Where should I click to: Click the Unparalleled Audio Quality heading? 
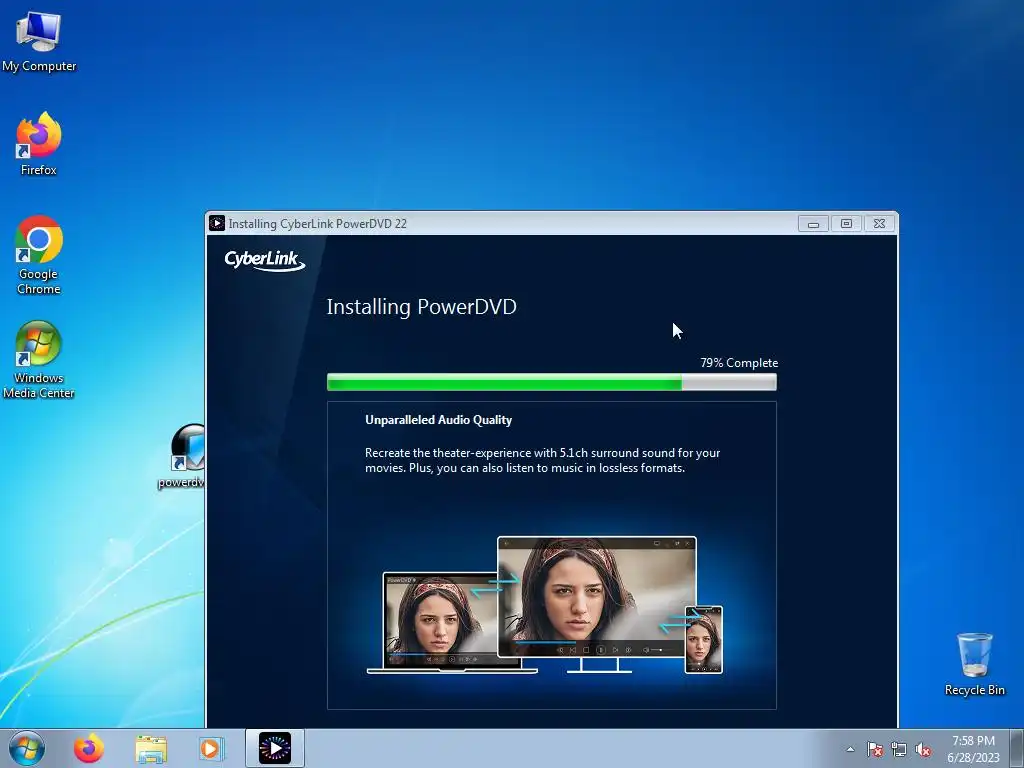click(x=438, y=420)
